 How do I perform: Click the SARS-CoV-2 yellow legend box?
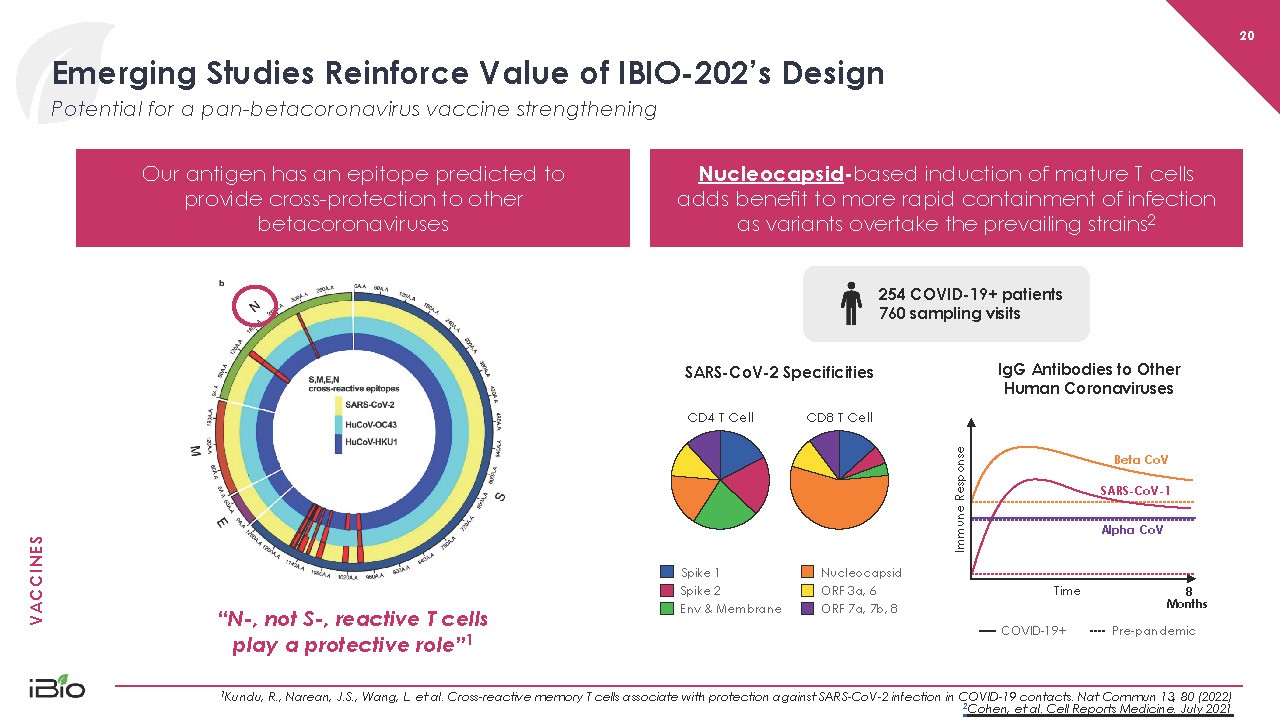pos(338,404)
